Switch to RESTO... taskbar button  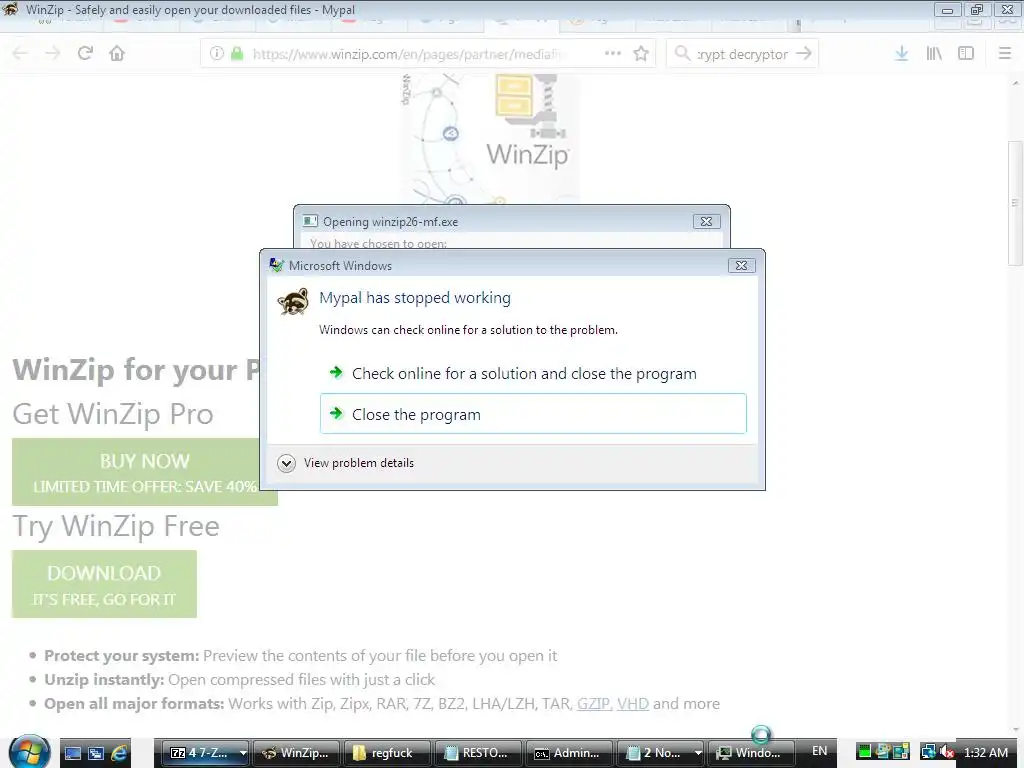(477, 753)
